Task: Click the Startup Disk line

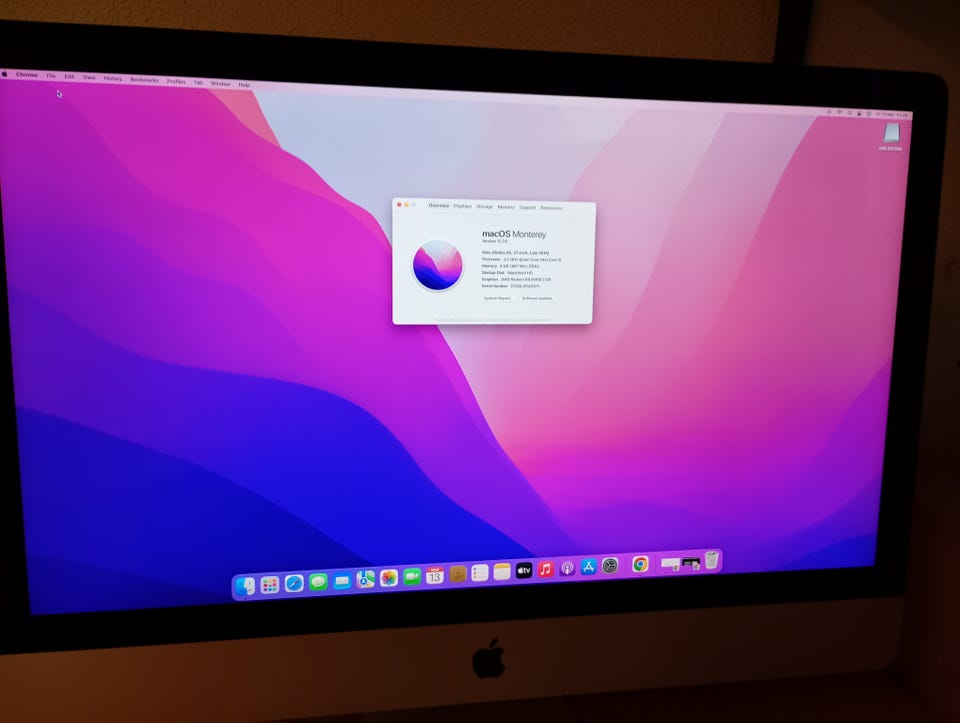Action: [x=507, y=272]
